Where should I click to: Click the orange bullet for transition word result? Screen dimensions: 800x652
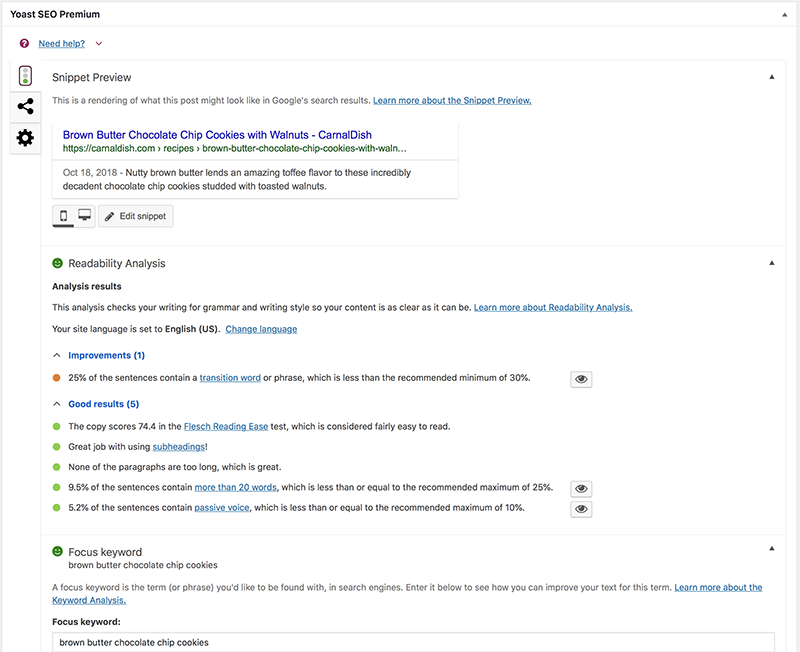point(57,378)
